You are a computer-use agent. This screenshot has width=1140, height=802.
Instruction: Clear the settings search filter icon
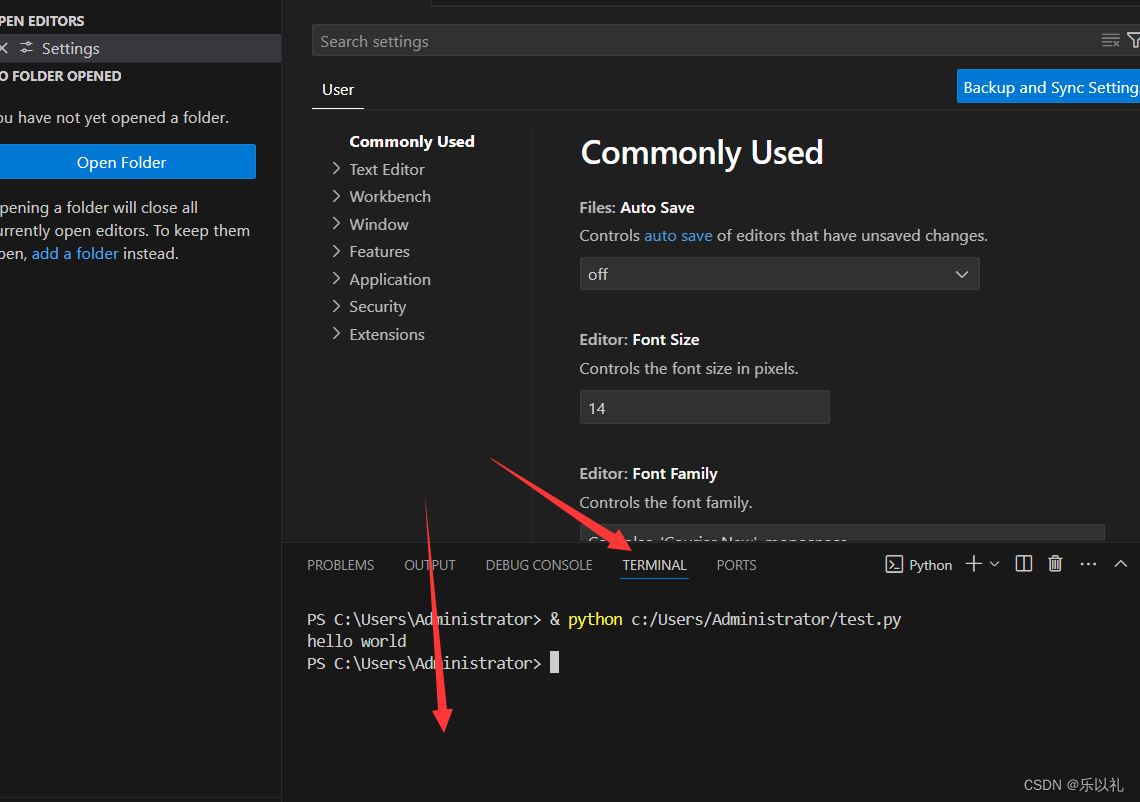pos(1110,40)
